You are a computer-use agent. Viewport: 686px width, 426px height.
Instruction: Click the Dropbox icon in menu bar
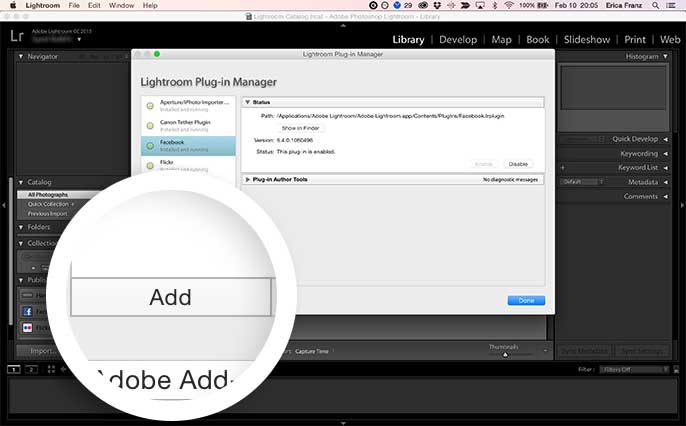tap(437, 5)
